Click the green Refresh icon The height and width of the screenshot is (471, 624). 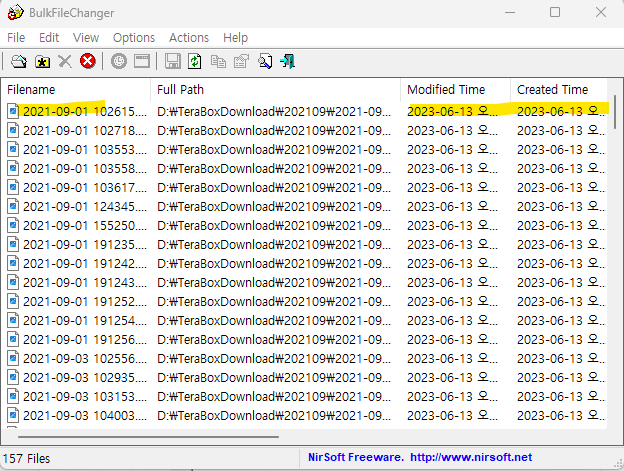coord(195,62)
